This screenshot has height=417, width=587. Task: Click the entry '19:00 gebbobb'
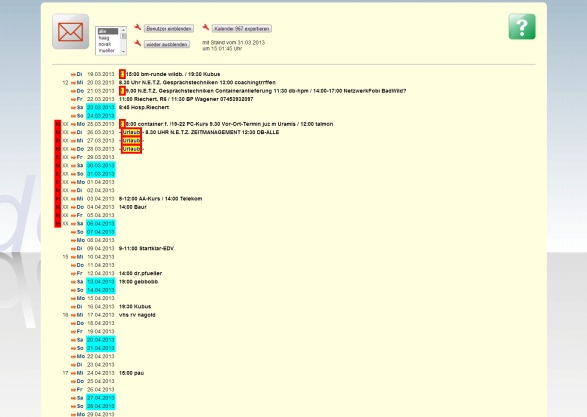pos(139,282)
